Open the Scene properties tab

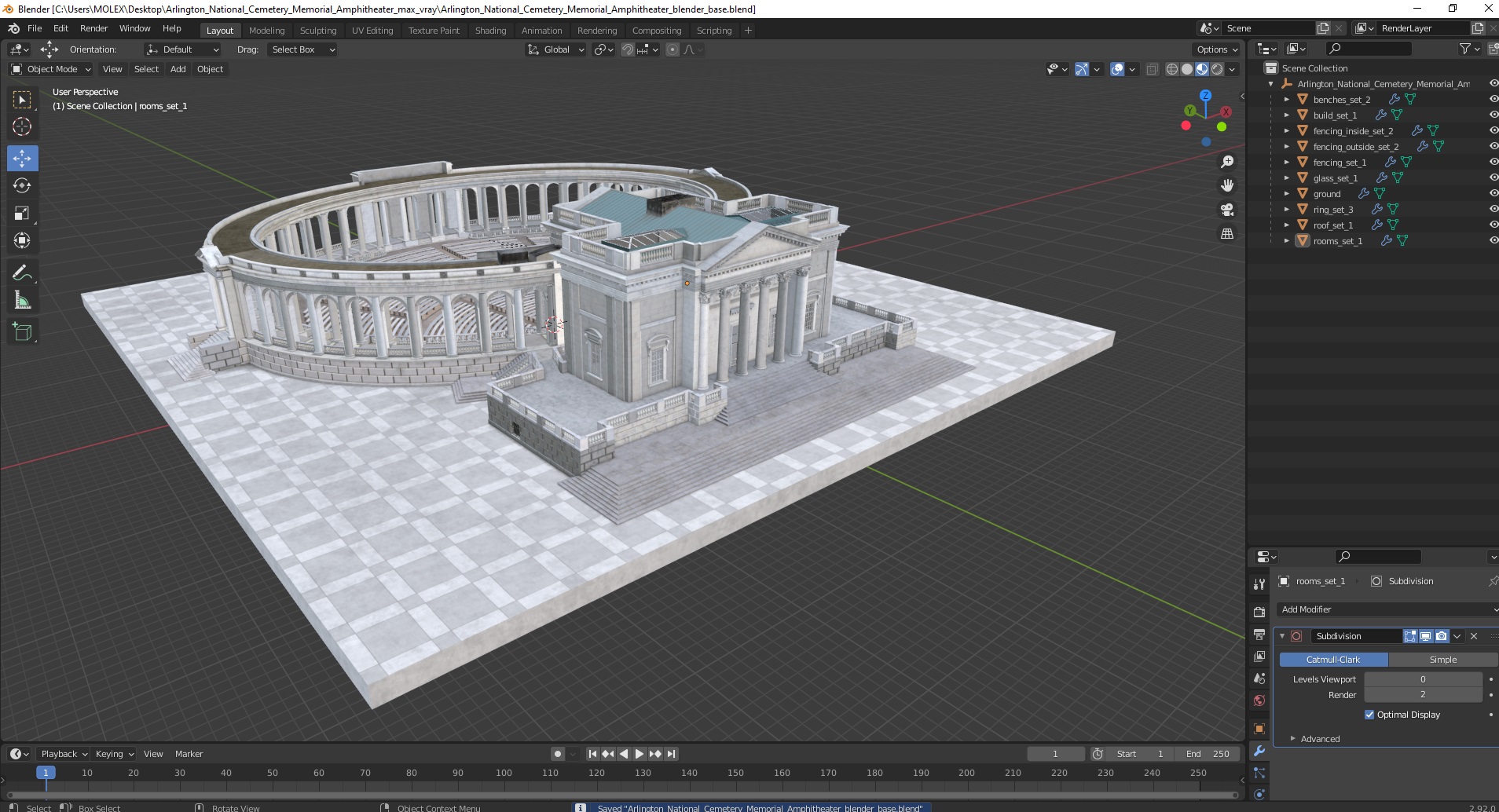point(1259,678)
